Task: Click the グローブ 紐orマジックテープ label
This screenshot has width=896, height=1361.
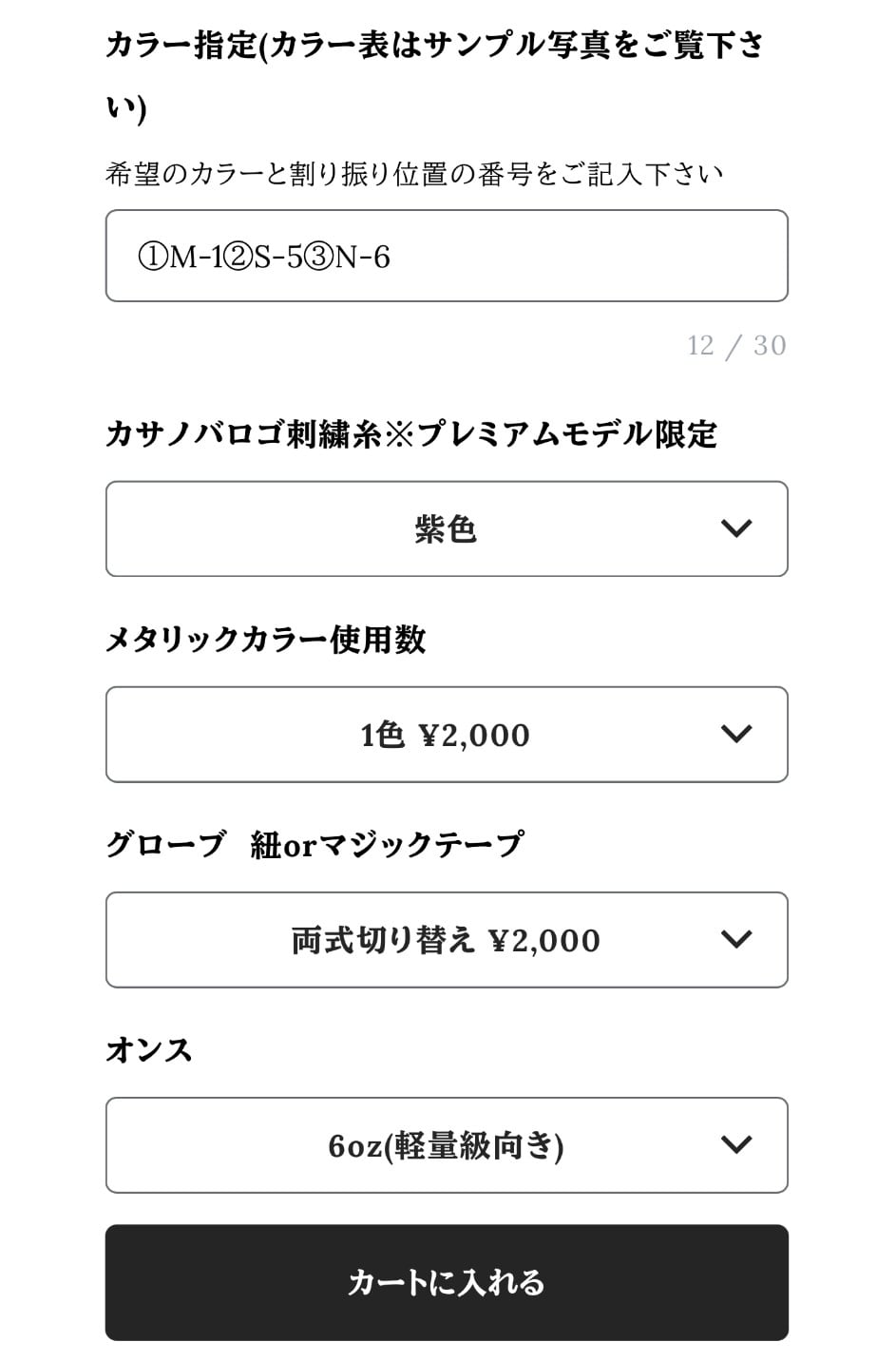Action: click(314, 844)
